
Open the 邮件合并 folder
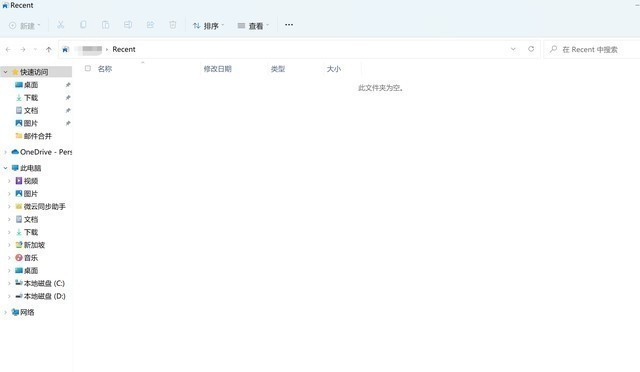coord(37,136)
